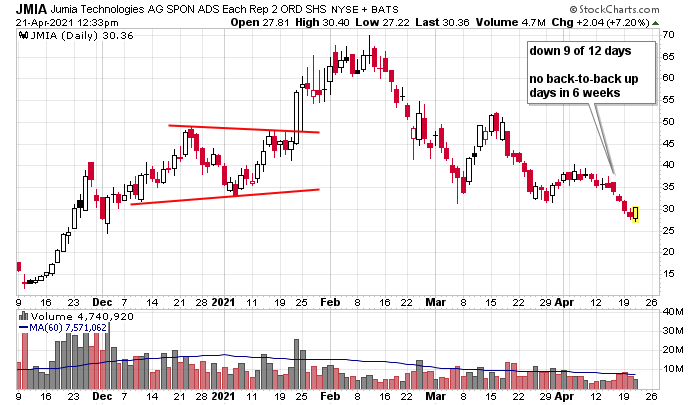Click the 40M volume axis label
Image resolution: width=700 pixels, height=405 pixels.
click(673, 312)
